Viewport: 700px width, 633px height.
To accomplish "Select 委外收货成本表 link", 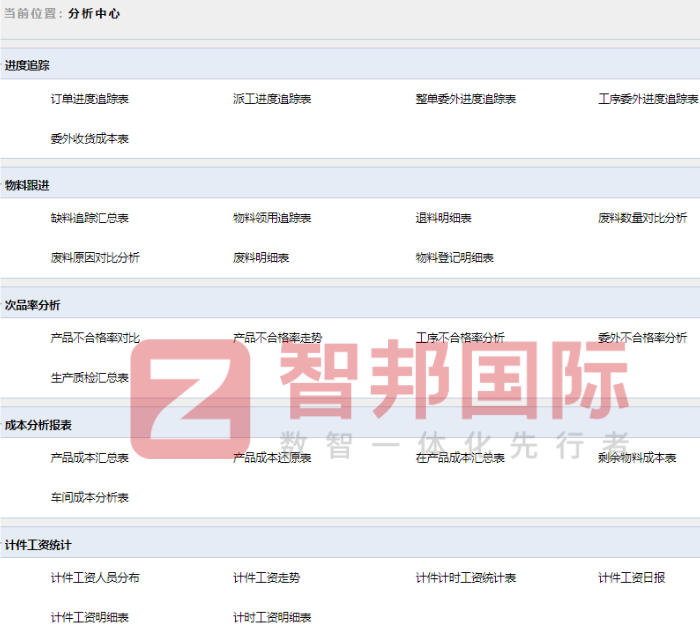I will coord(89,139).
